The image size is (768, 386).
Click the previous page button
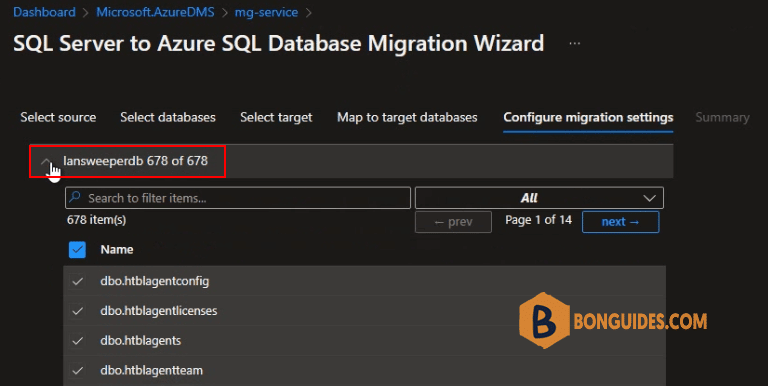point(453,222)
